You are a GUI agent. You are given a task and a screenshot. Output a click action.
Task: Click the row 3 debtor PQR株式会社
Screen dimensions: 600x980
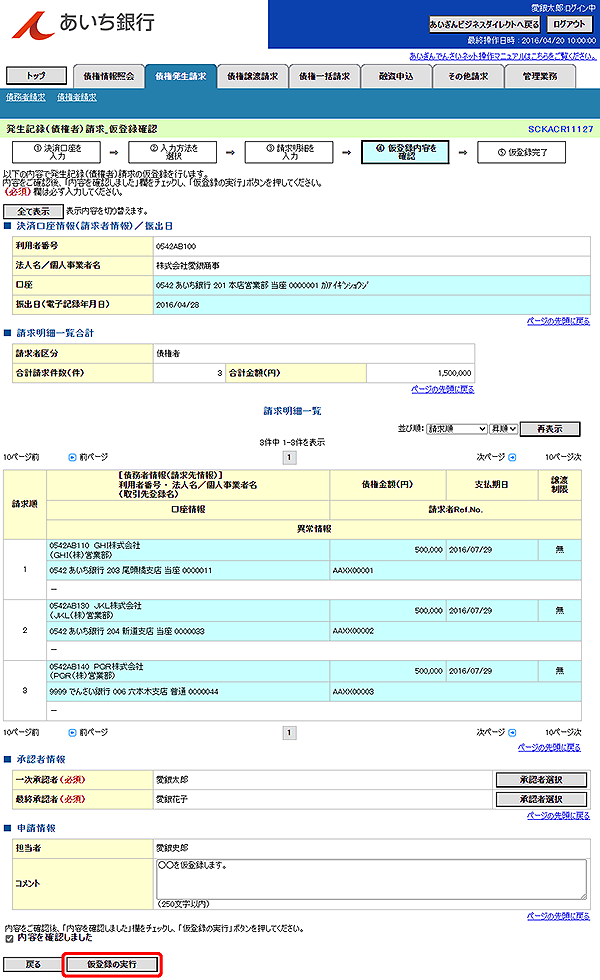pyautogui.click(x=119, y=667)
